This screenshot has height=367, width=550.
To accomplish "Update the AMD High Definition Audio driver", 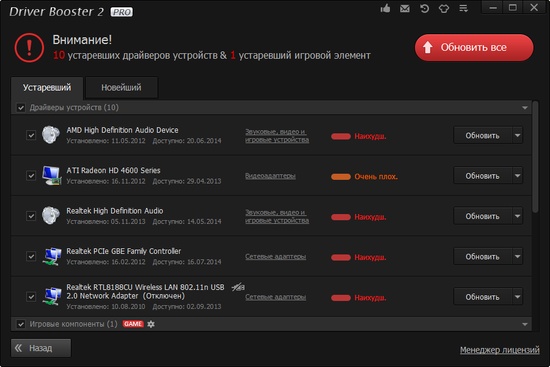I will pos(483,135).
